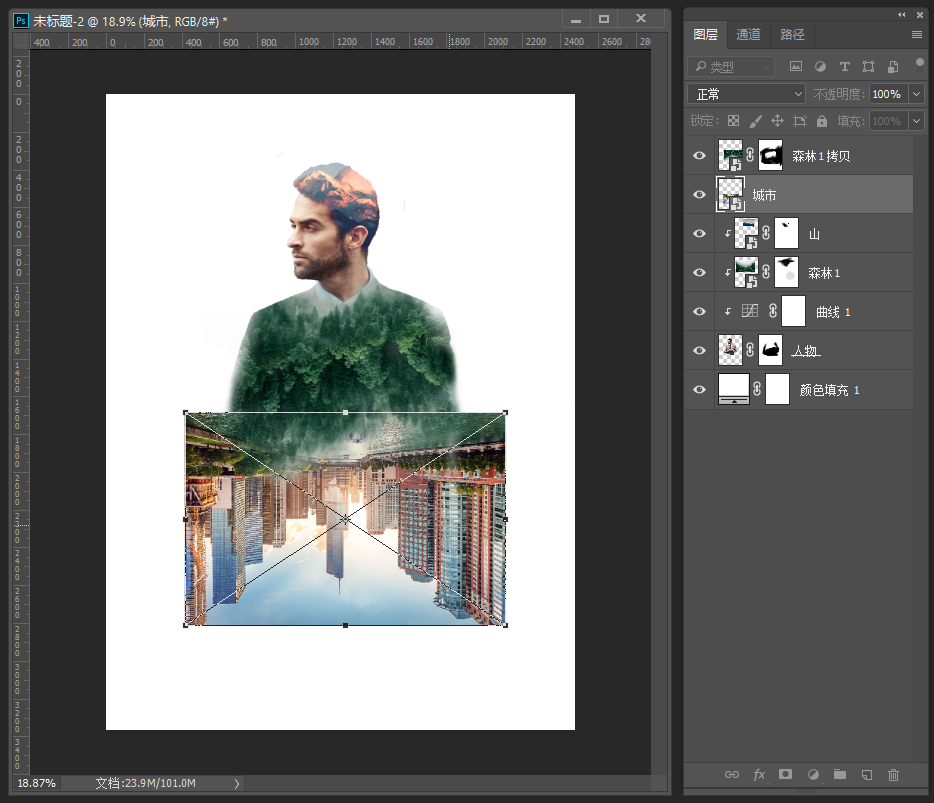Hide the 城市 layer
934x803 pixels.
pyautogui.click(x=699, y=195)
